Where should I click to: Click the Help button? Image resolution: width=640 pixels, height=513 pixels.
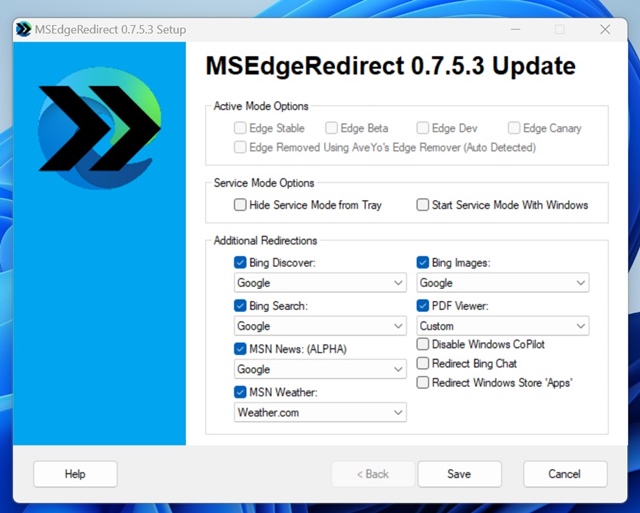pyautogui.click(x=75, y=474)
